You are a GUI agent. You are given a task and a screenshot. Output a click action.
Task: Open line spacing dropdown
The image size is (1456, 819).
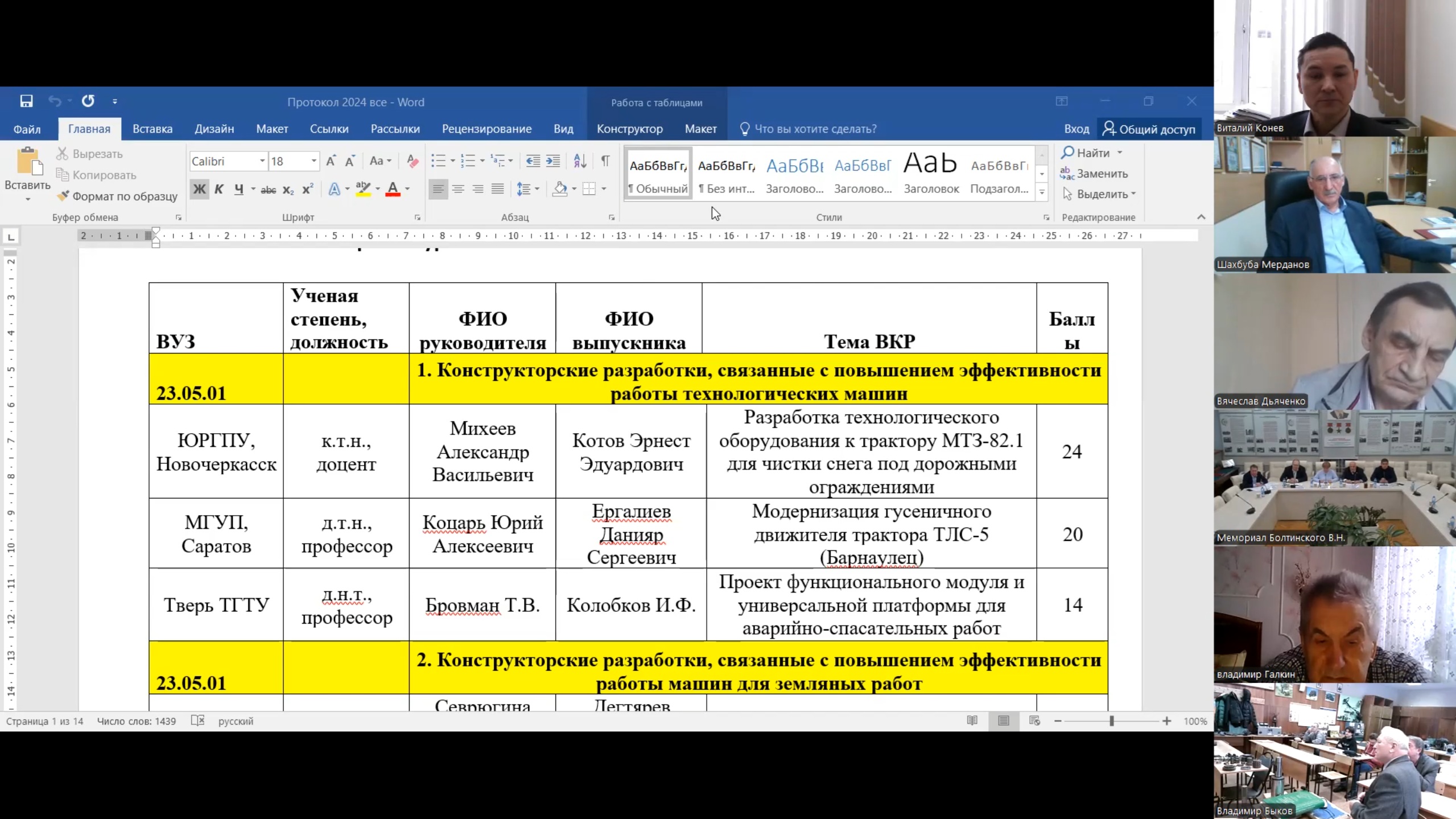(528, 189)
